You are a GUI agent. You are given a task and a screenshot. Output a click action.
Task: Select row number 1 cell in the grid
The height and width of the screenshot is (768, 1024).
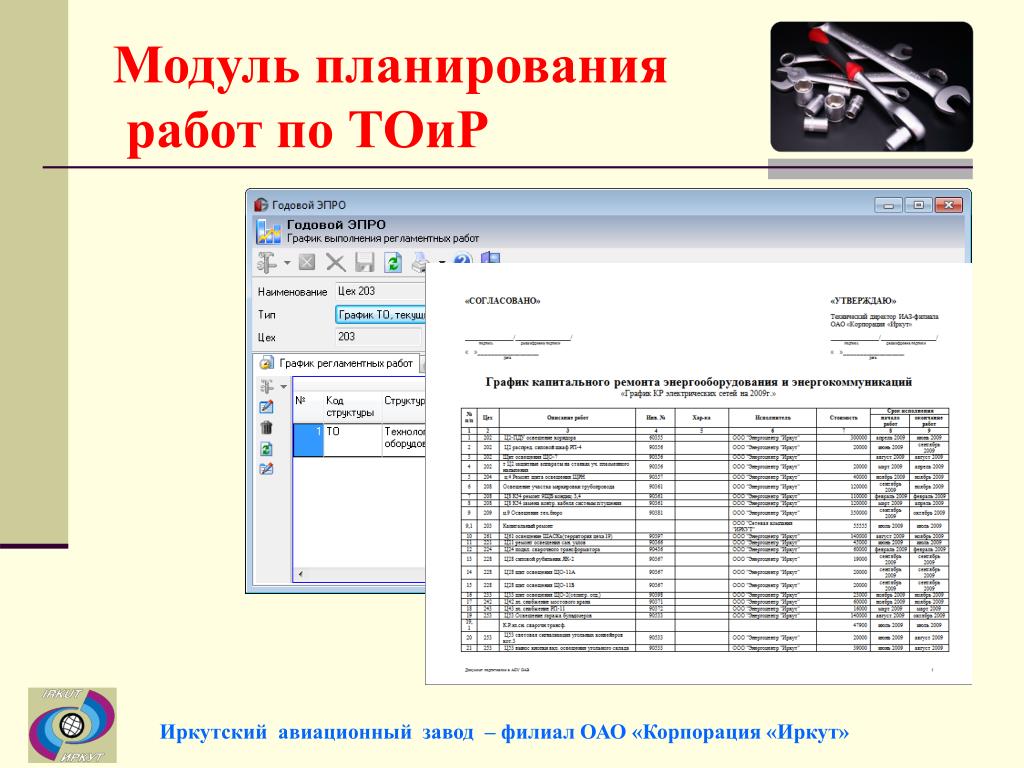308,440
